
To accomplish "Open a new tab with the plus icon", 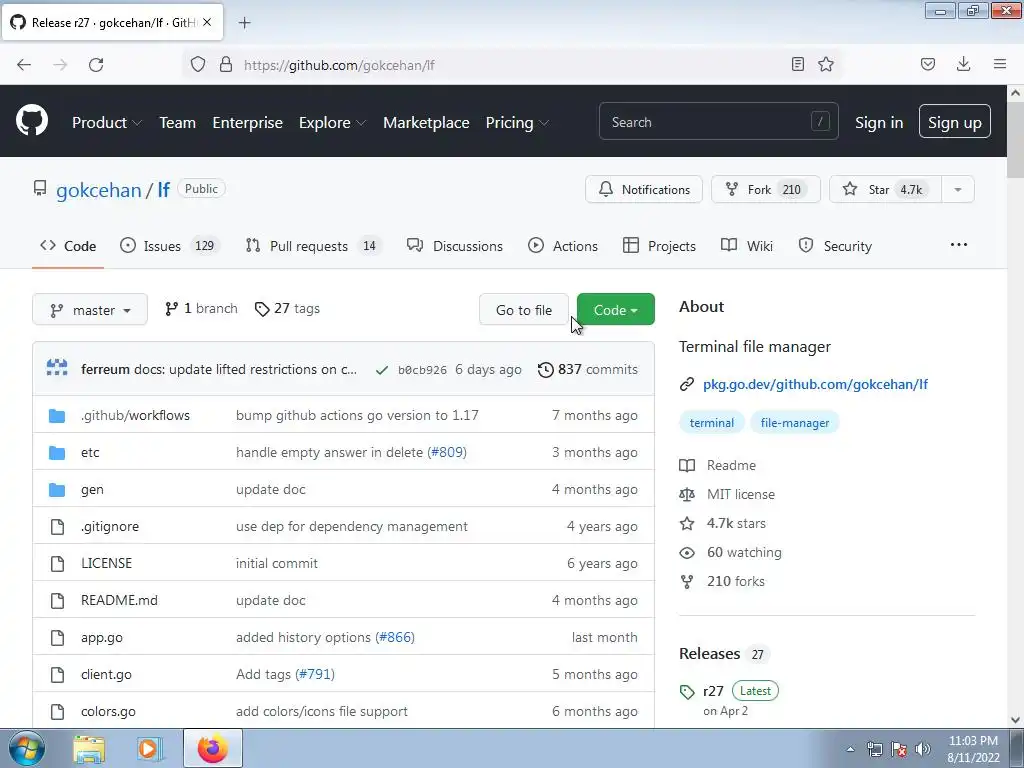I will pos(244,23).
